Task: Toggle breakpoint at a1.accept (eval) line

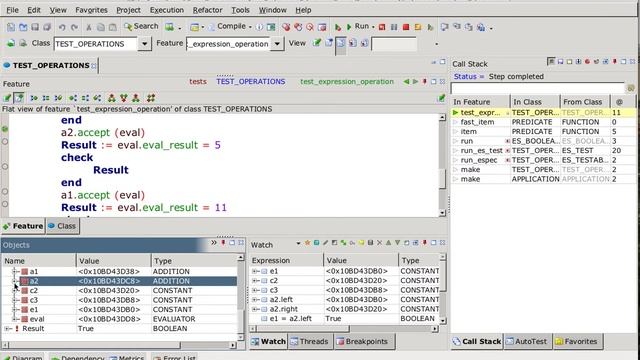Action: pos(5,191)
